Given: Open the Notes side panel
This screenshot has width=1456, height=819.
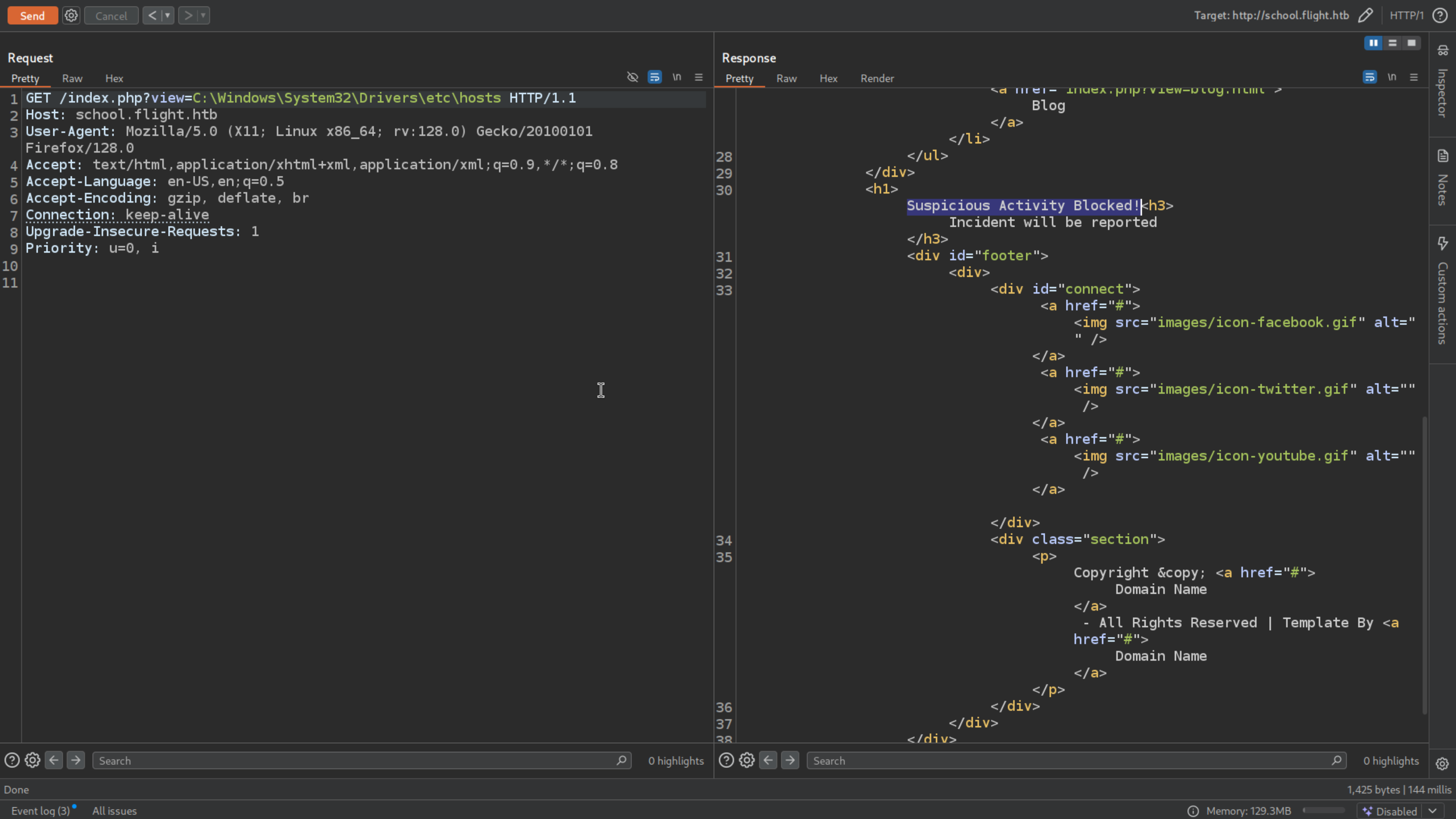Looking at the screenshot, I should pos(1443,180).
